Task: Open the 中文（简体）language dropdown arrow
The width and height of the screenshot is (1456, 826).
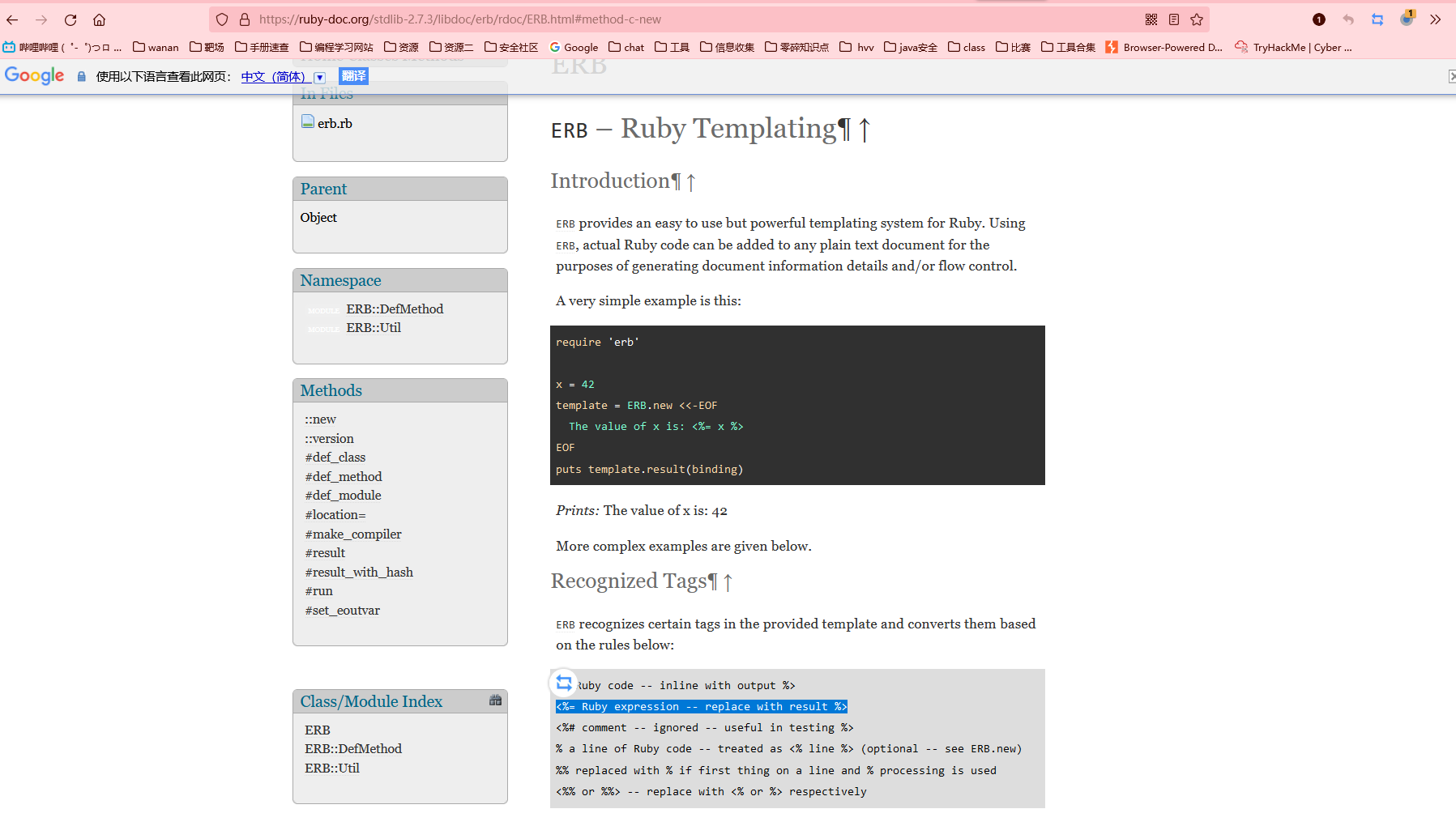Action: (320, 77)
